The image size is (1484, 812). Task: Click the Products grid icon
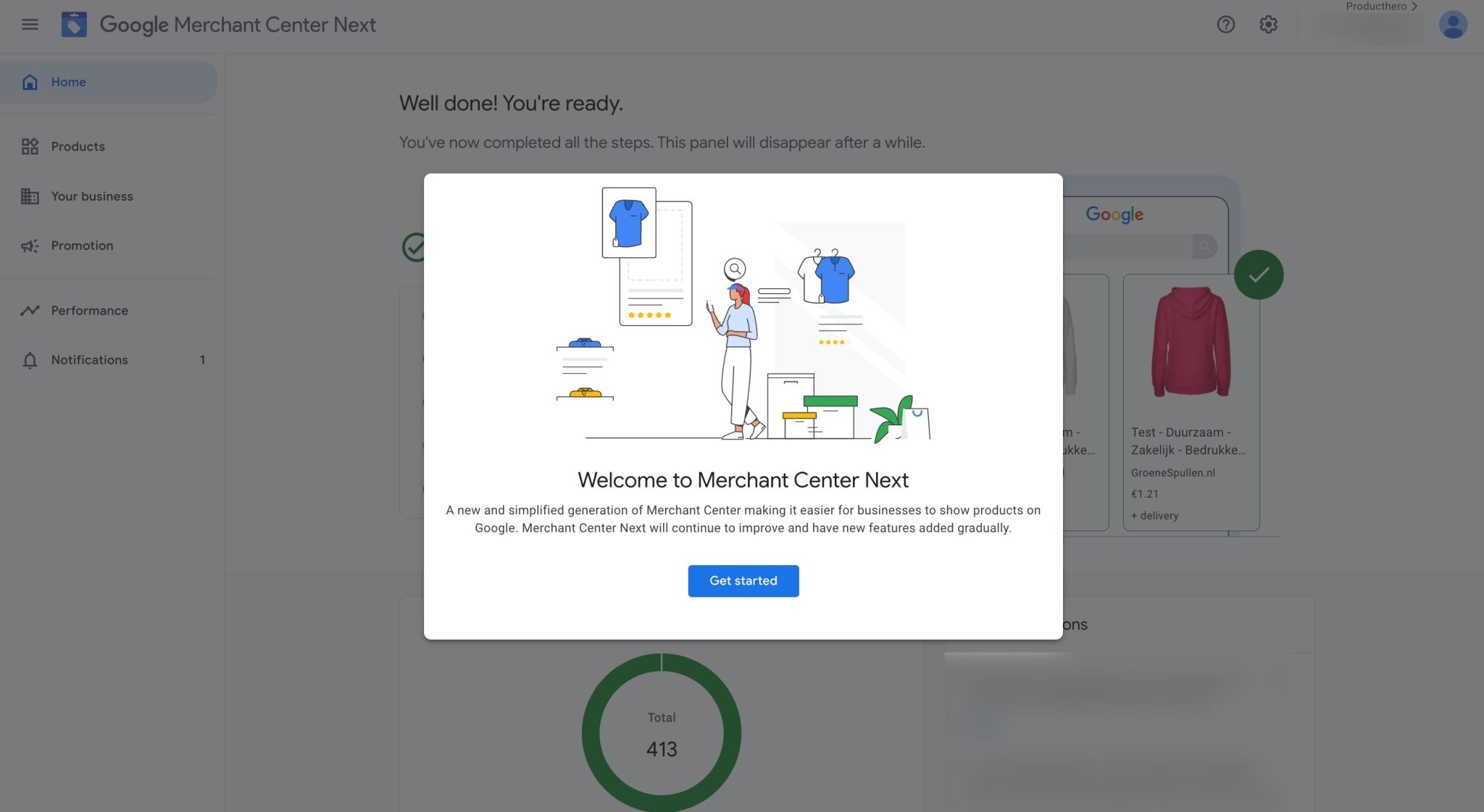30,146
